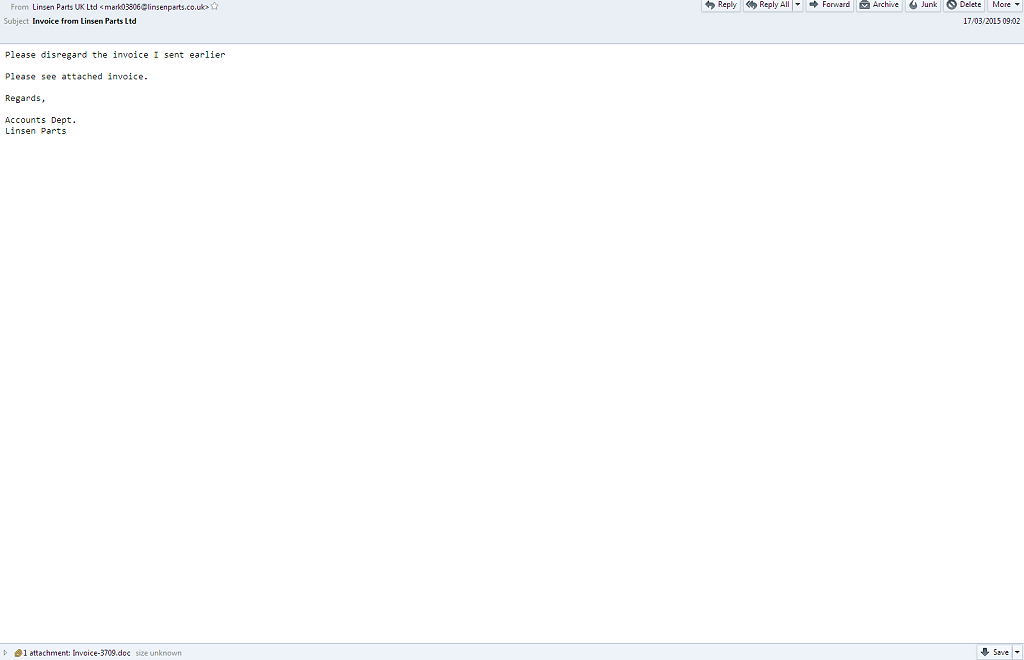Click the "Please see attached invoice" line

pos(76,76)
